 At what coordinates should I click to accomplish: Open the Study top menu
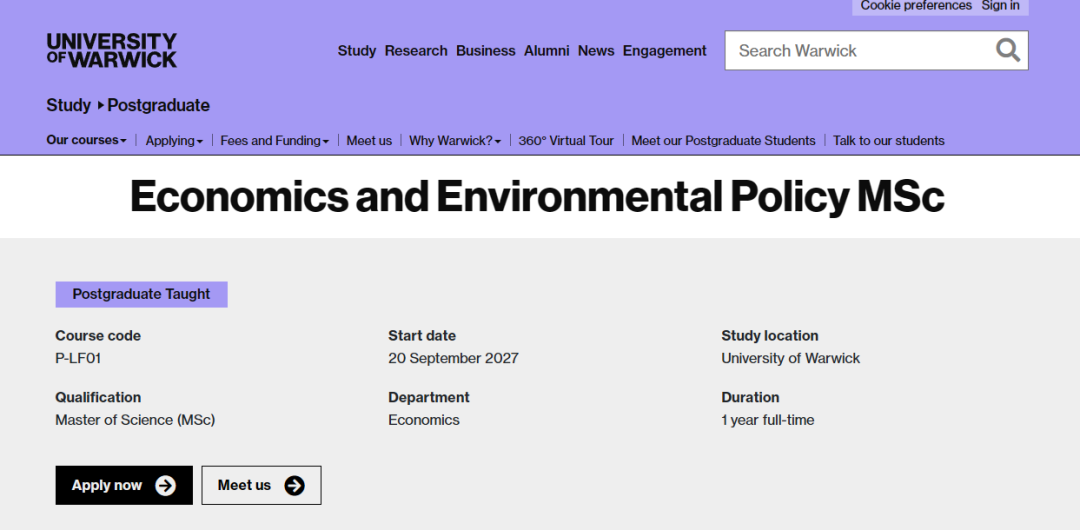pyautogui.click(x=357, y=51)
